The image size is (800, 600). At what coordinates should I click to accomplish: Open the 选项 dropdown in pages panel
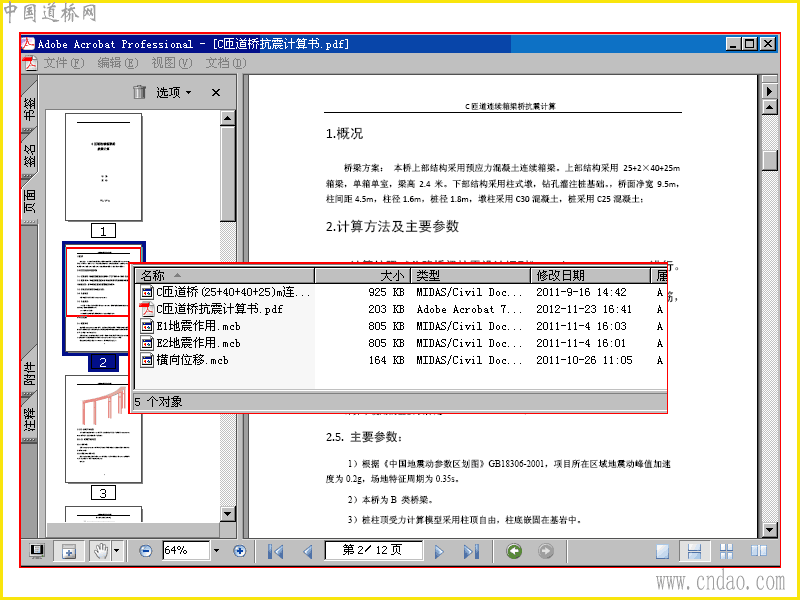coord(174,92)
